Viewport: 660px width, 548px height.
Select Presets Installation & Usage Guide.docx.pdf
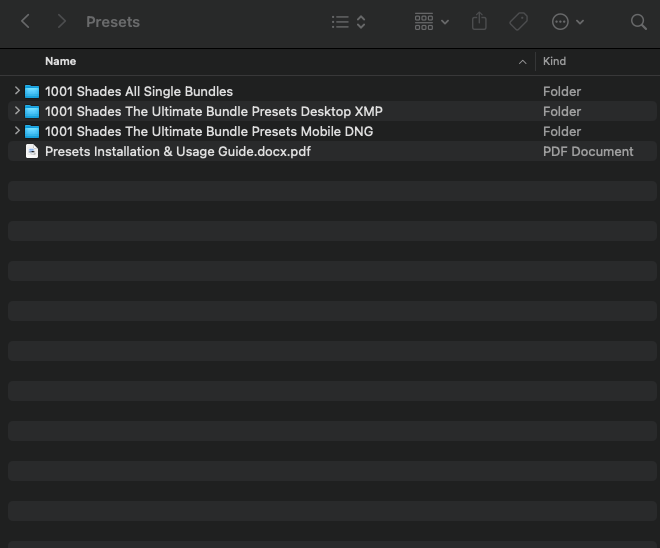pyautogui.click(x=177, y=151)
